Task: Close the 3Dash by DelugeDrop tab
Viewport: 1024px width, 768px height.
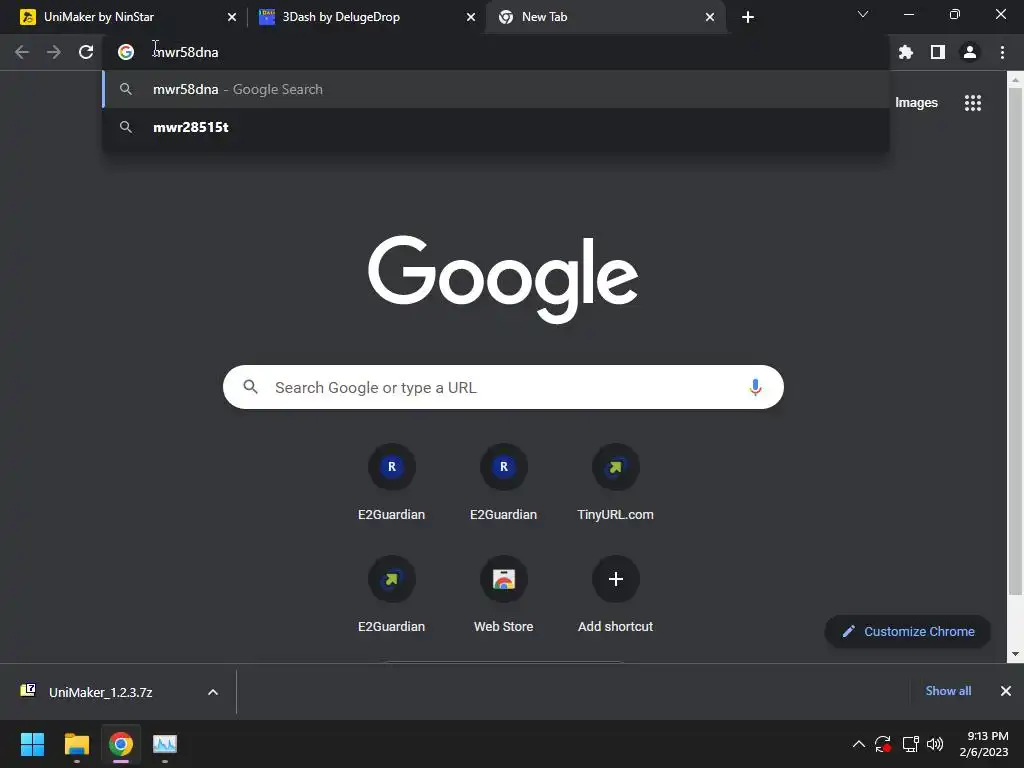Action: tap(471, 17)
